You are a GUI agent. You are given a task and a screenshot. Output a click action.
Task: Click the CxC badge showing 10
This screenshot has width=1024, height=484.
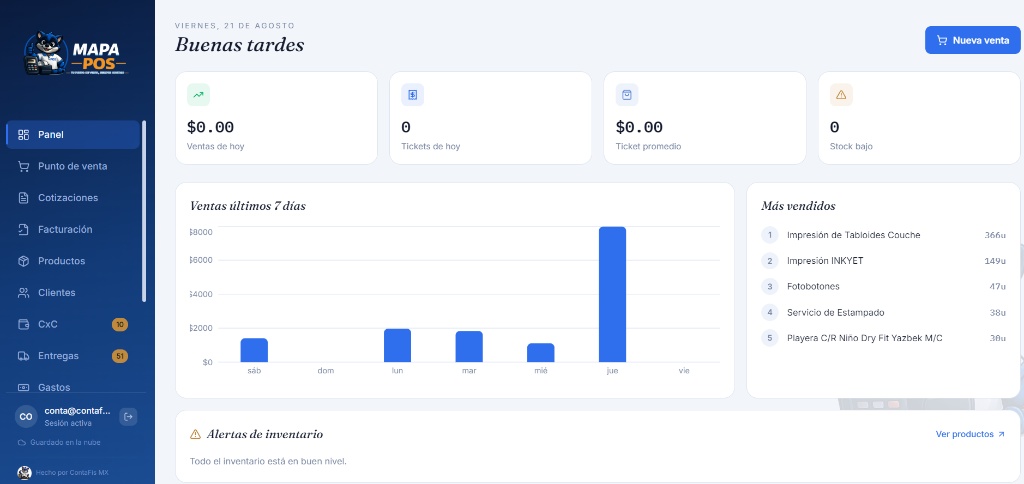click(120, 324)
